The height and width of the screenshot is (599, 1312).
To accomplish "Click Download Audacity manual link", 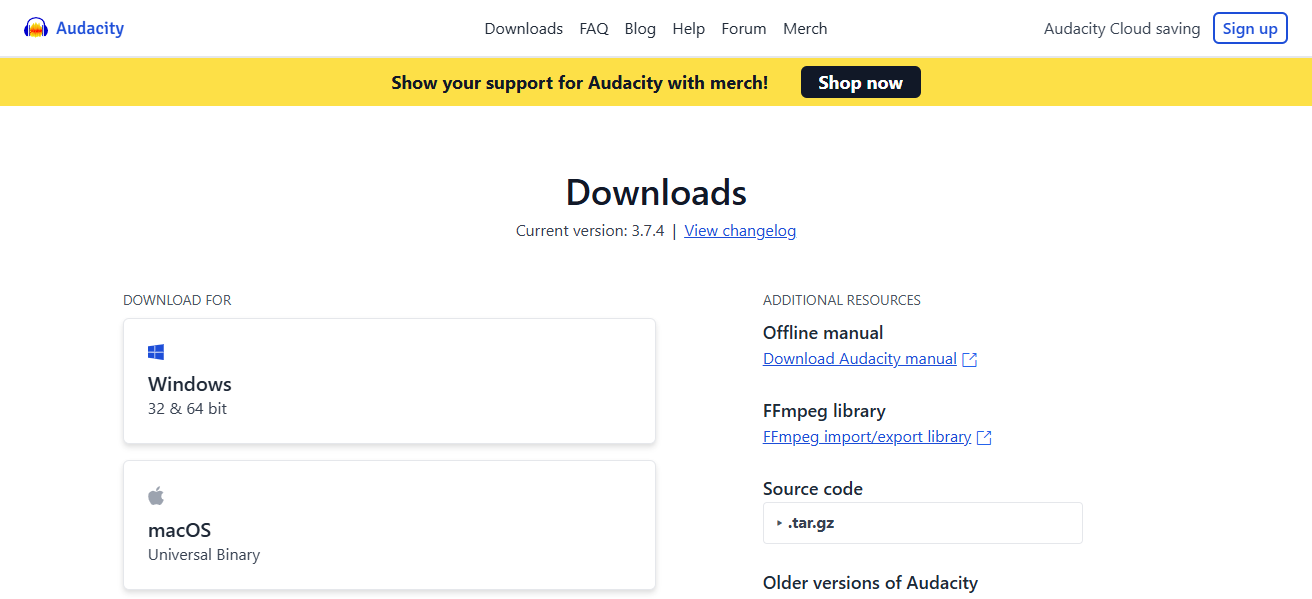I will click(860, 359).
